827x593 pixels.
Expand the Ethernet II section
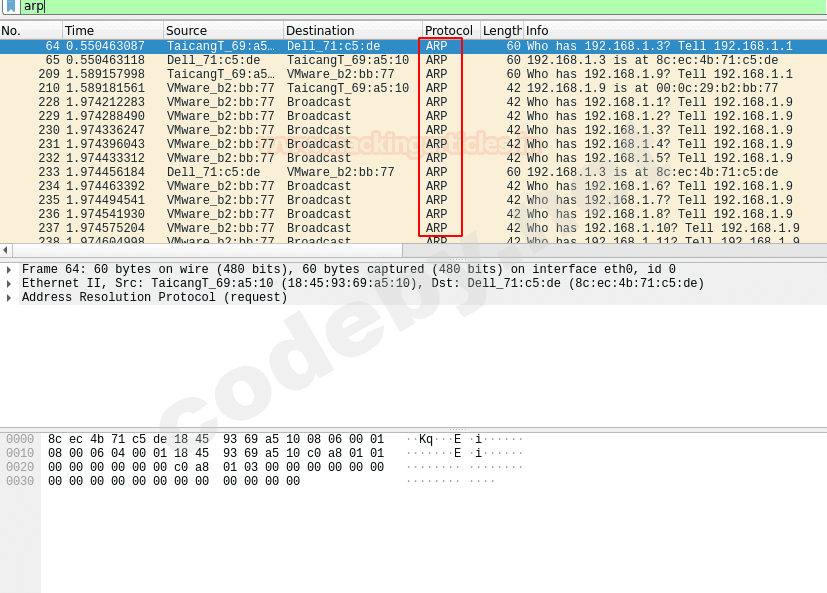[9, 284]
